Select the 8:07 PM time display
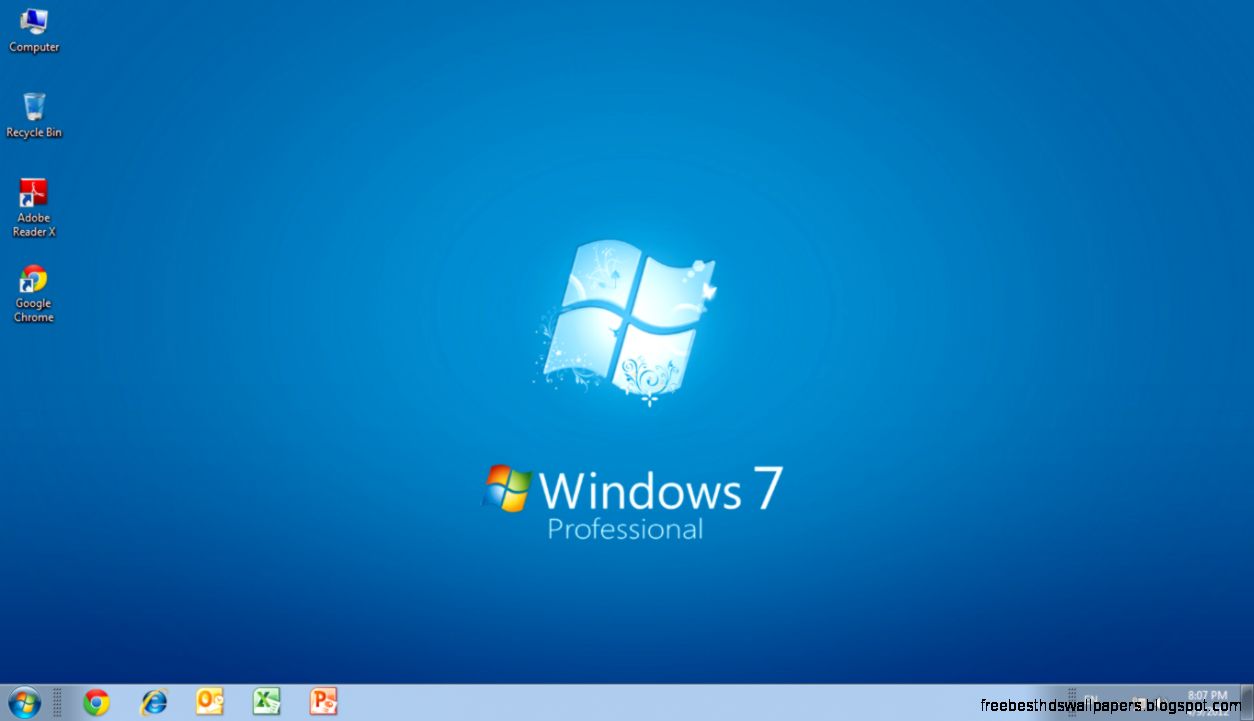The width and height of the screenshot is (1254, 721). pyautogui.click(x=1207, y=695)
